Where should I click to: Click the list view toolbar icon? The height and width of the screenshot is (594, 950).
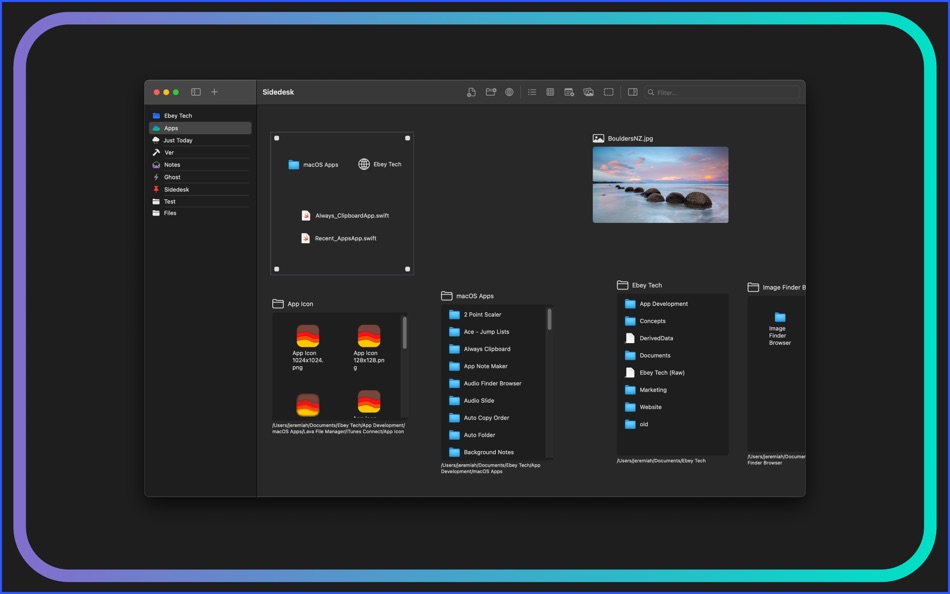[x=532, y=92]
